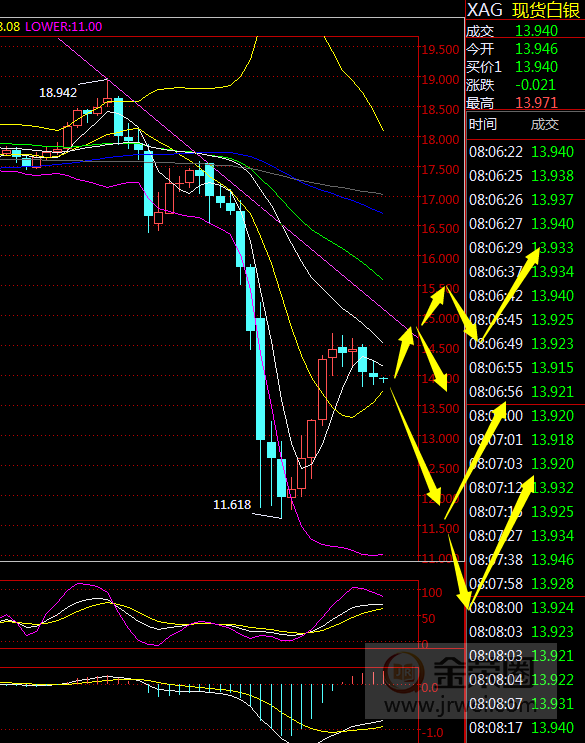Click the 时间 column header
Screen dimensions: 585x743
[x=483, y=124]
